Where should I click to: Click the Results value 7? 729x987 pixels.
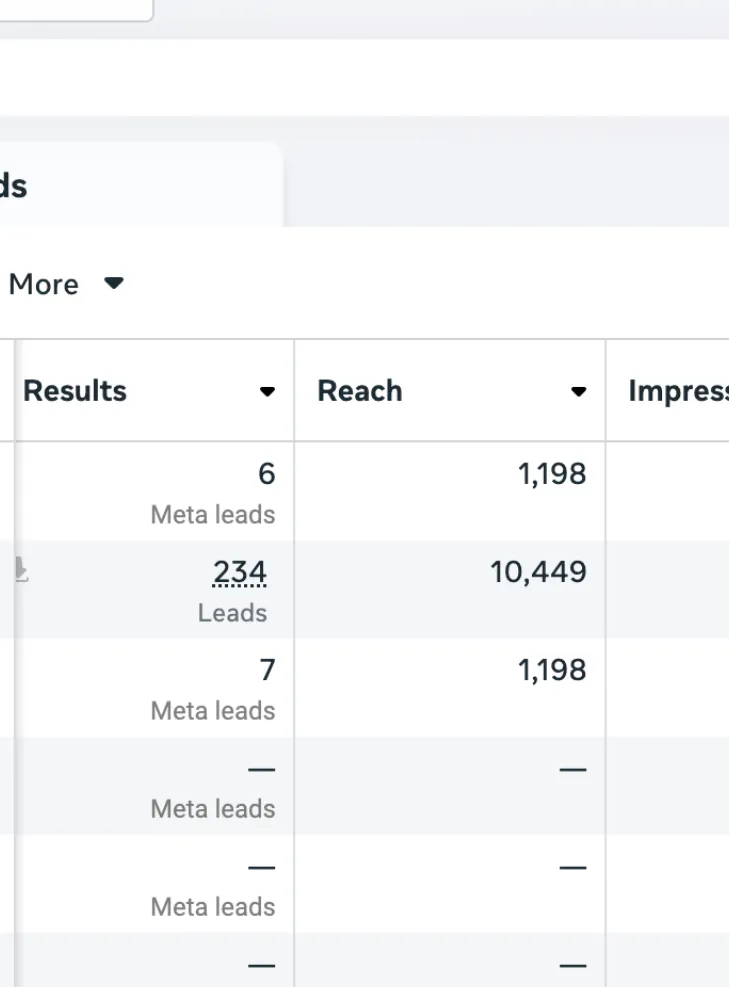(267, 670)
